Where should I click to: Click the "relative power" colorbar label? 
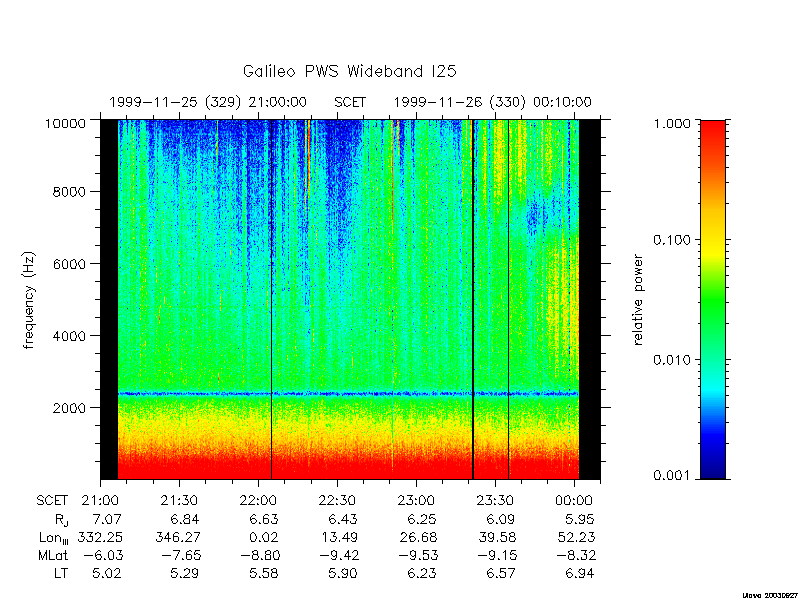(638, 300)
